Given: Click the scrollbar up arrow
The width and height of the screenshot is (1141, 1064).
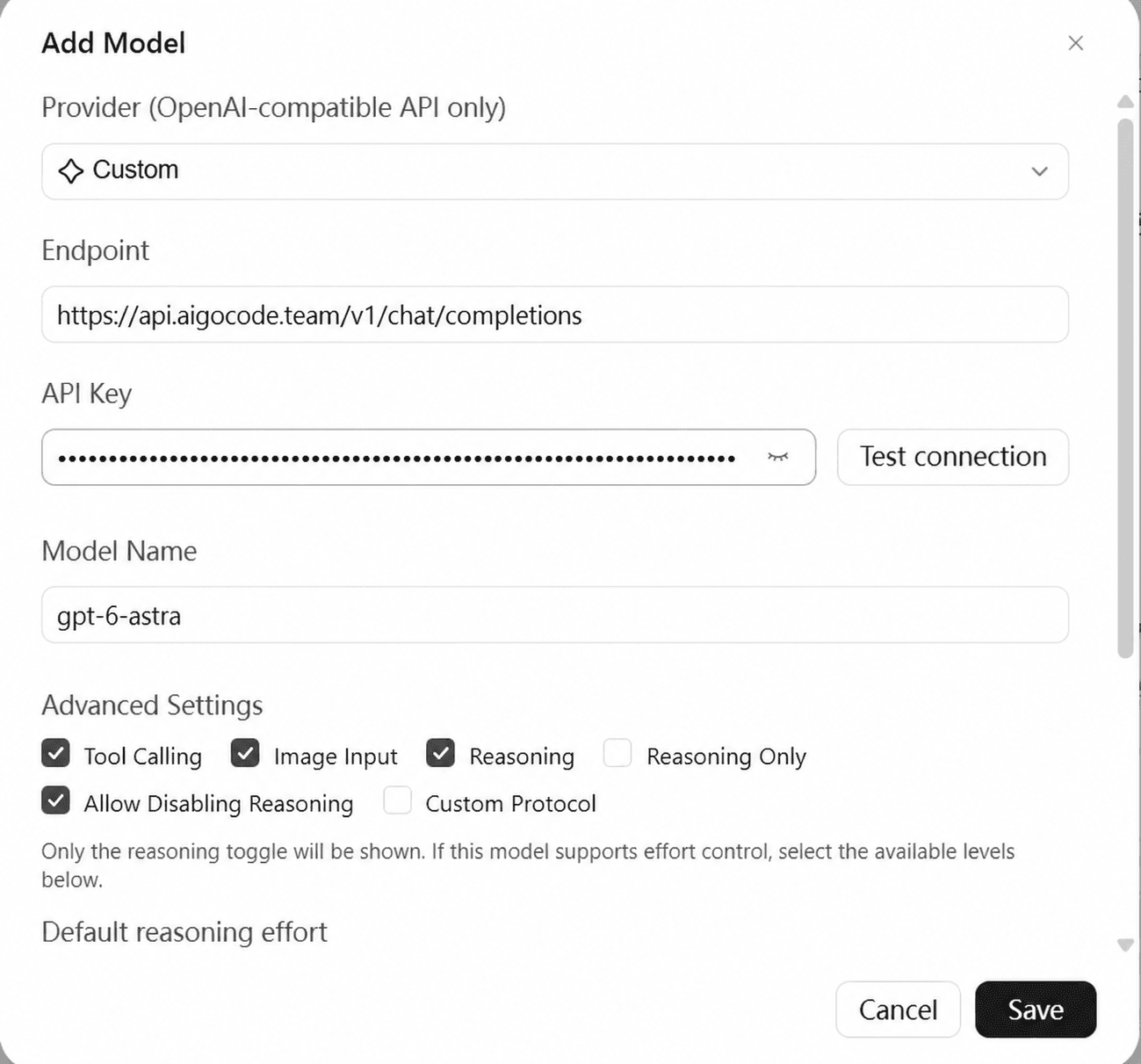Looking at the screenshot, I should click(x=1125, y=102).
